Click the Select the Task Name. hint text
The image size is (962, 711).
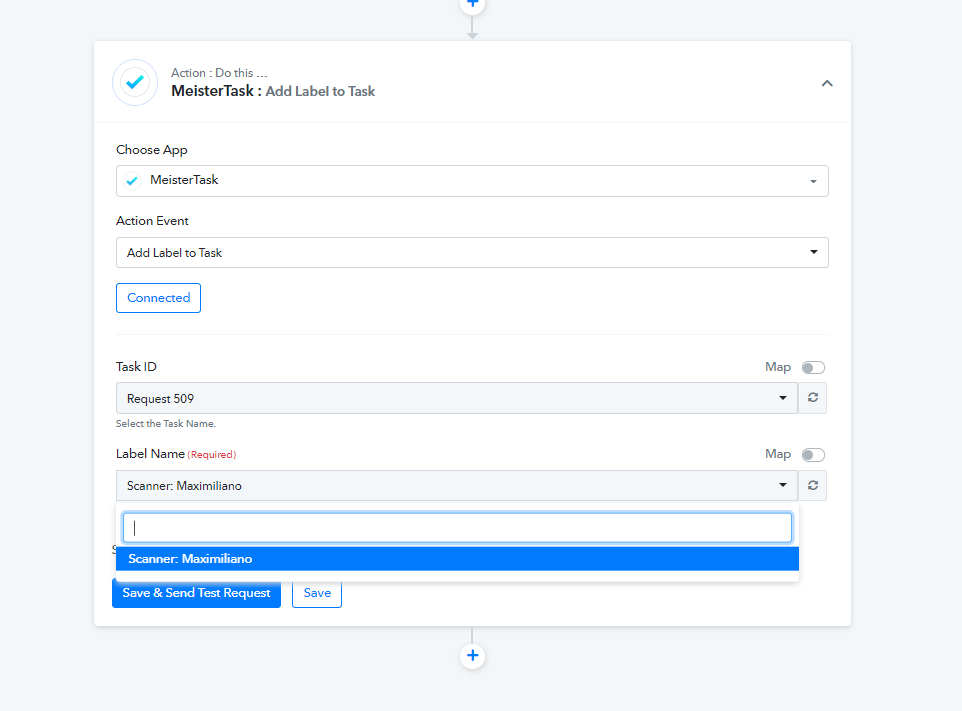(x=166, y=424)
